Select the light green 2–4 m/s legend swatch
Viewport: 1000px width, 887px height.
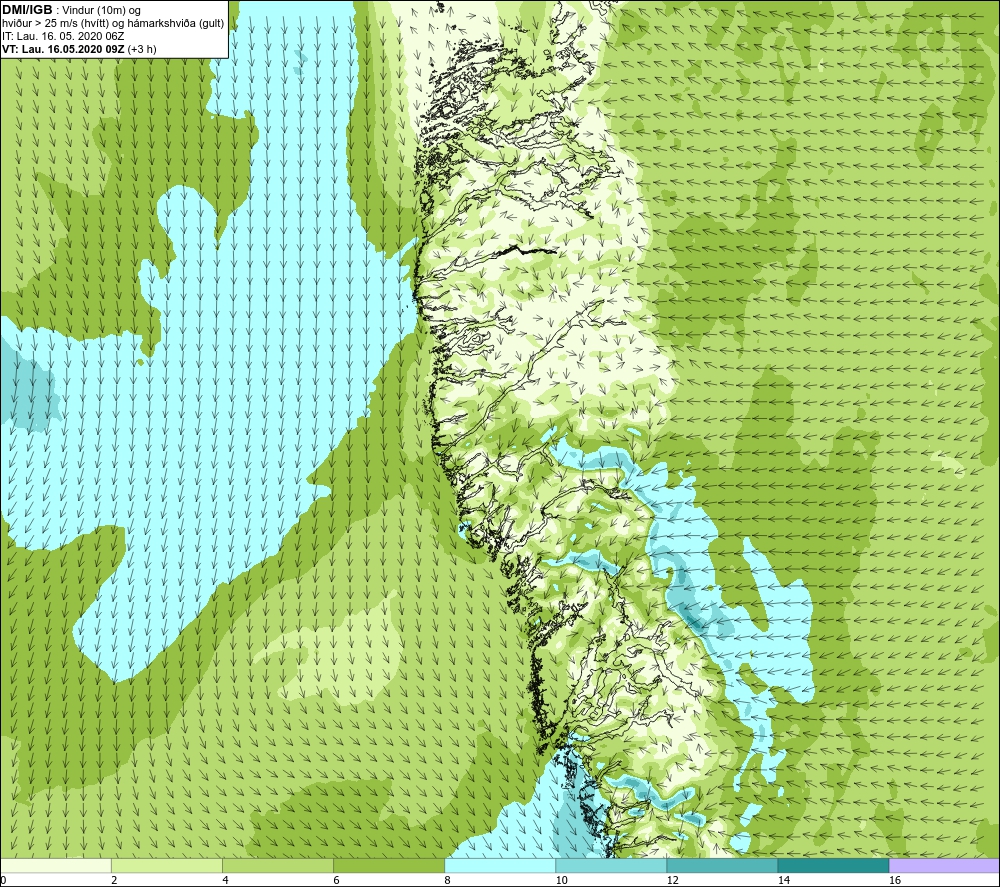pos(166,865)
